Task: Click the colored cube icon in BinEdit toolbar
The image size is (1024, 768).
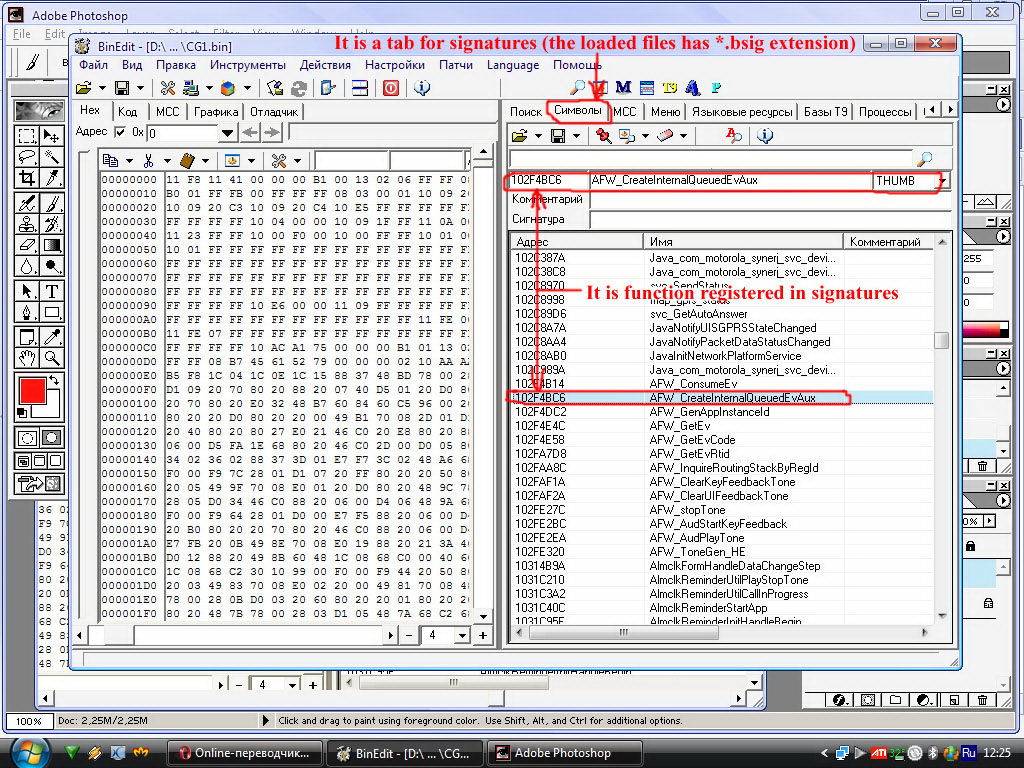Action: (228, 88)
